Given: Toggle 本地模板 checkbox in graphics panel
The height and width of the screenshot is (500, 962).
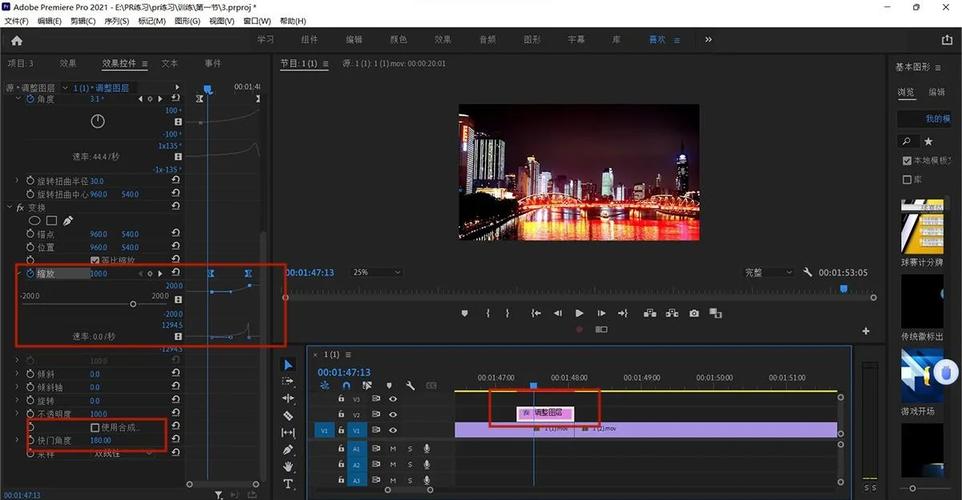Looking at the screenshot, I should tap(907, 160).
